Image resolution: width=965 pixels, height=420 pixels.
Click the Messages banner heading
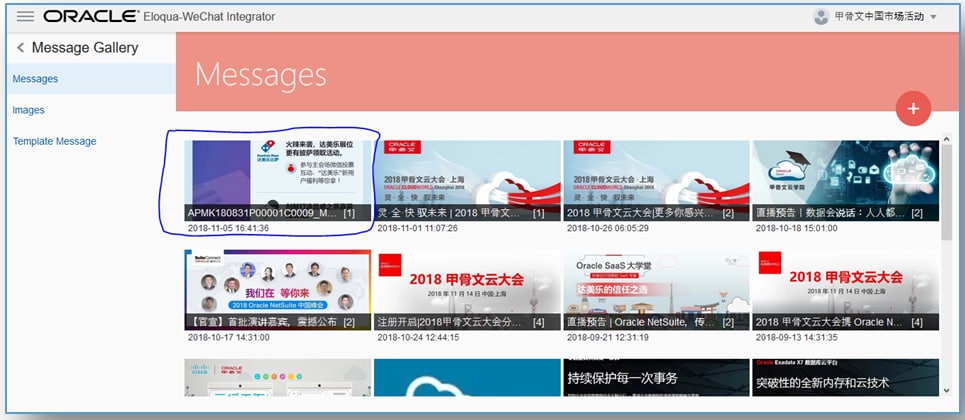point(261,74)
